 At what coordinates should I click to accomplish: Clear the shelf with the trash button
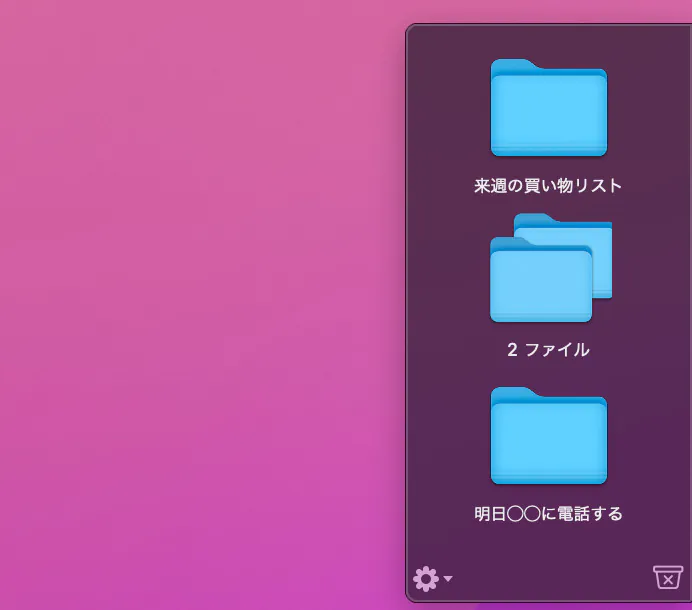(668, 577)
